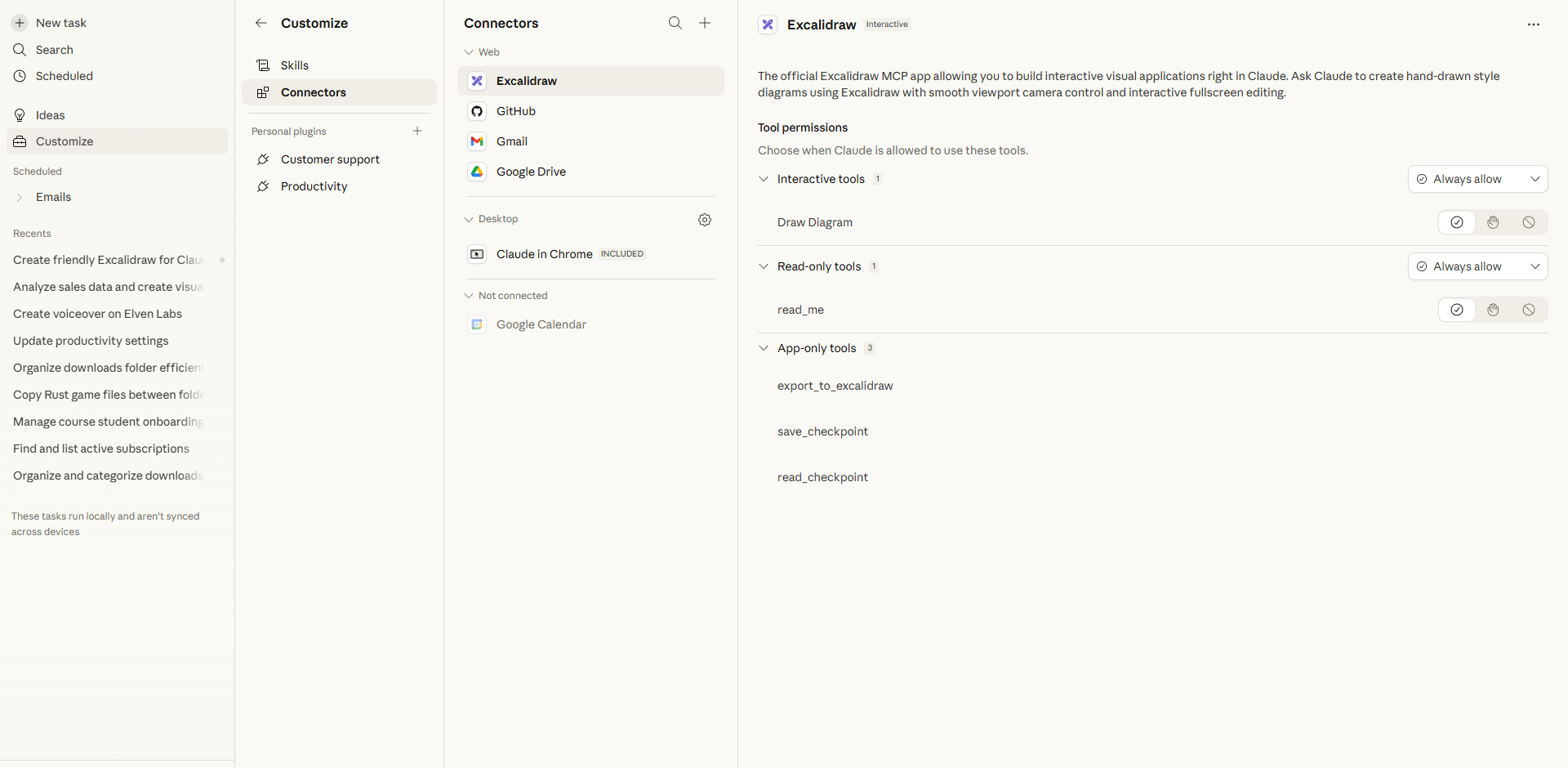Open Desktop connectors settings gear
The image size is (1568, 768).
pos(705,220)
